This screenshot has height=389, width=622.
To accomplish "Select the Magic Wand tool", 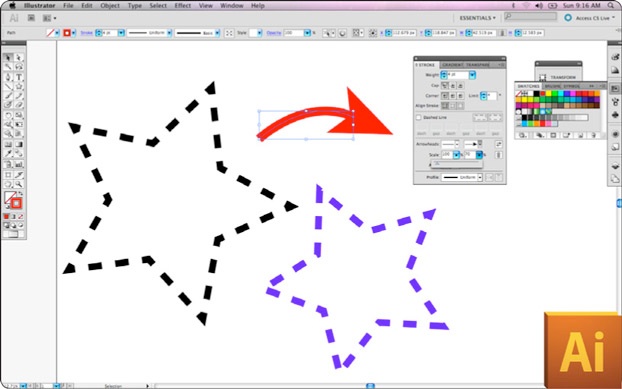I will pyautogui.click(x=8, y=67).
